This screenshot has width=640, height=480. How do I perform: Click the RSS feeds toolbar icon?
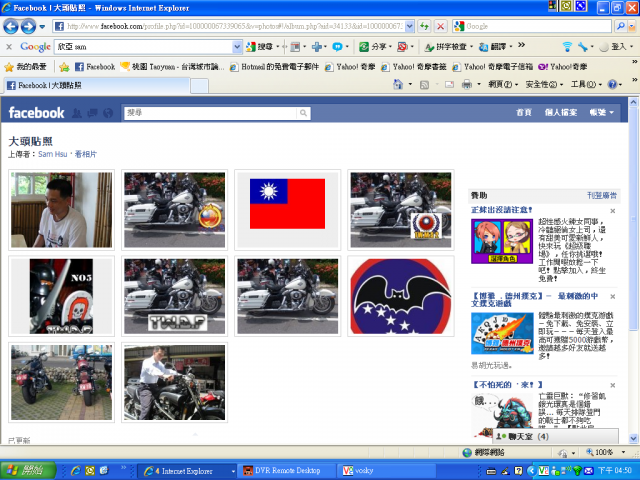pos(424,85)
